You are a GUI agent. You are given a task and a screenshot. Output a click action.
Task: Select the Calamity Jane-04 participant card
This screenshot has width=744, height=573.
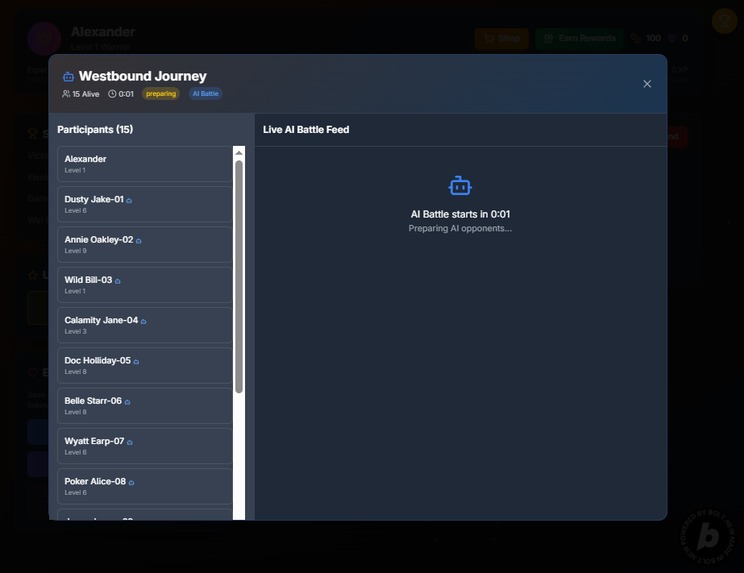click(145, 325)
